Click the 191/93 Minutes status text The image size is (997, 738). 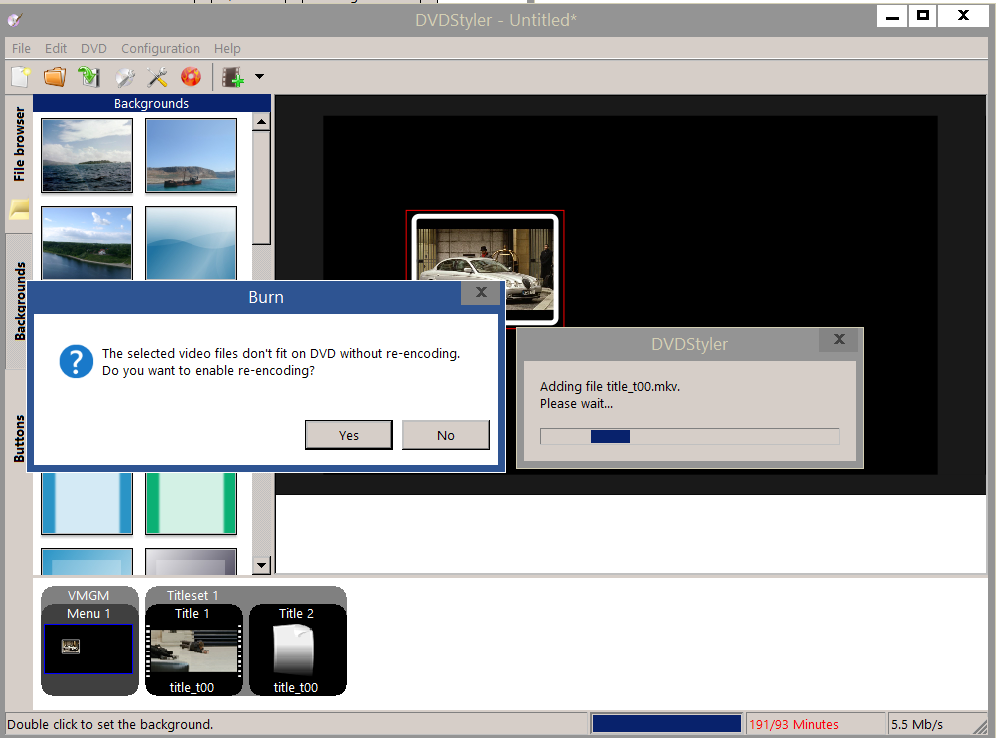click(x=794, y=725)
